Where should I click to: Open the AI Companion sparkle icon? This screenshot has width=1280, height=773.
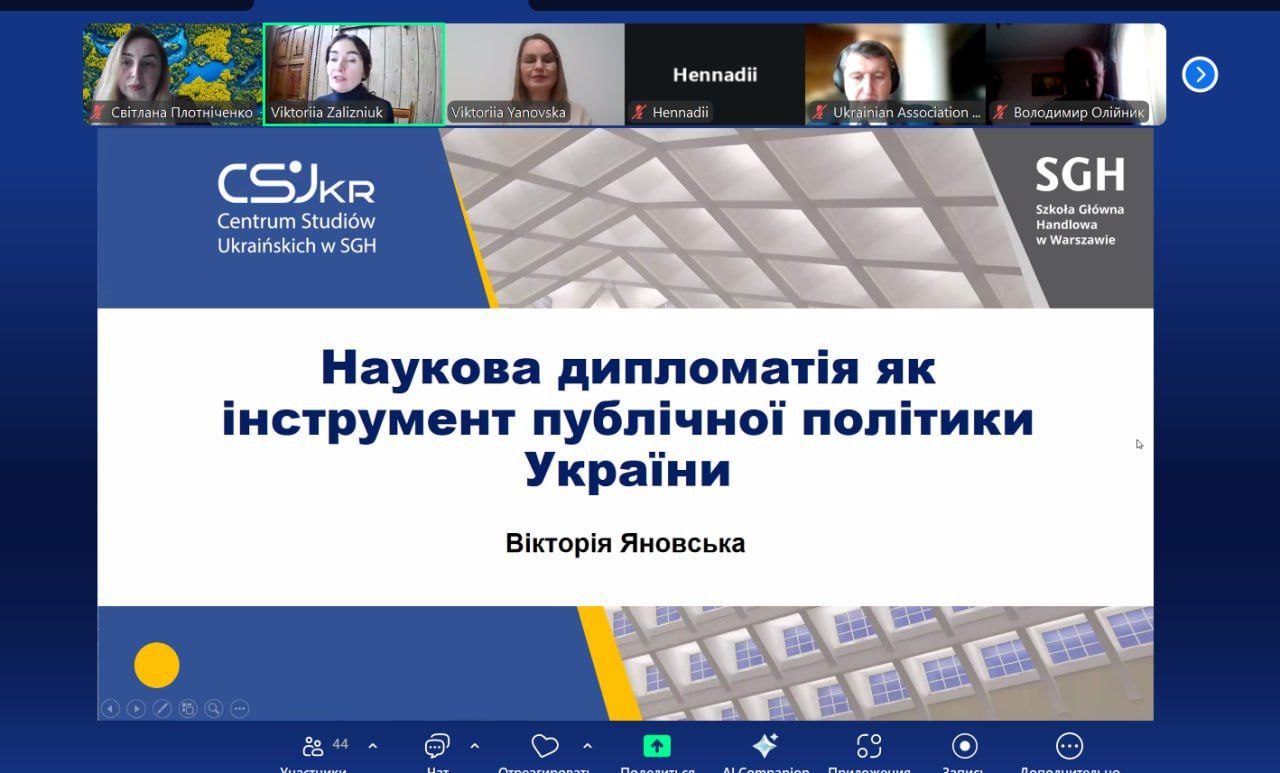765,746
